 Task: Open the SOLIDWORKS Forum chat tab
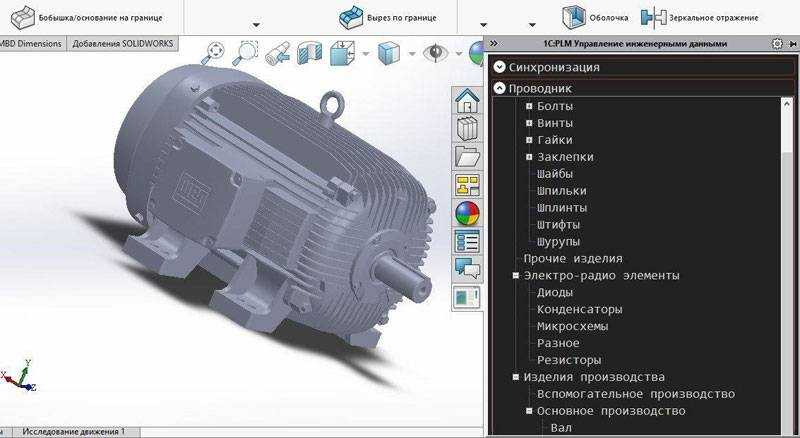(x=467, y=269)
